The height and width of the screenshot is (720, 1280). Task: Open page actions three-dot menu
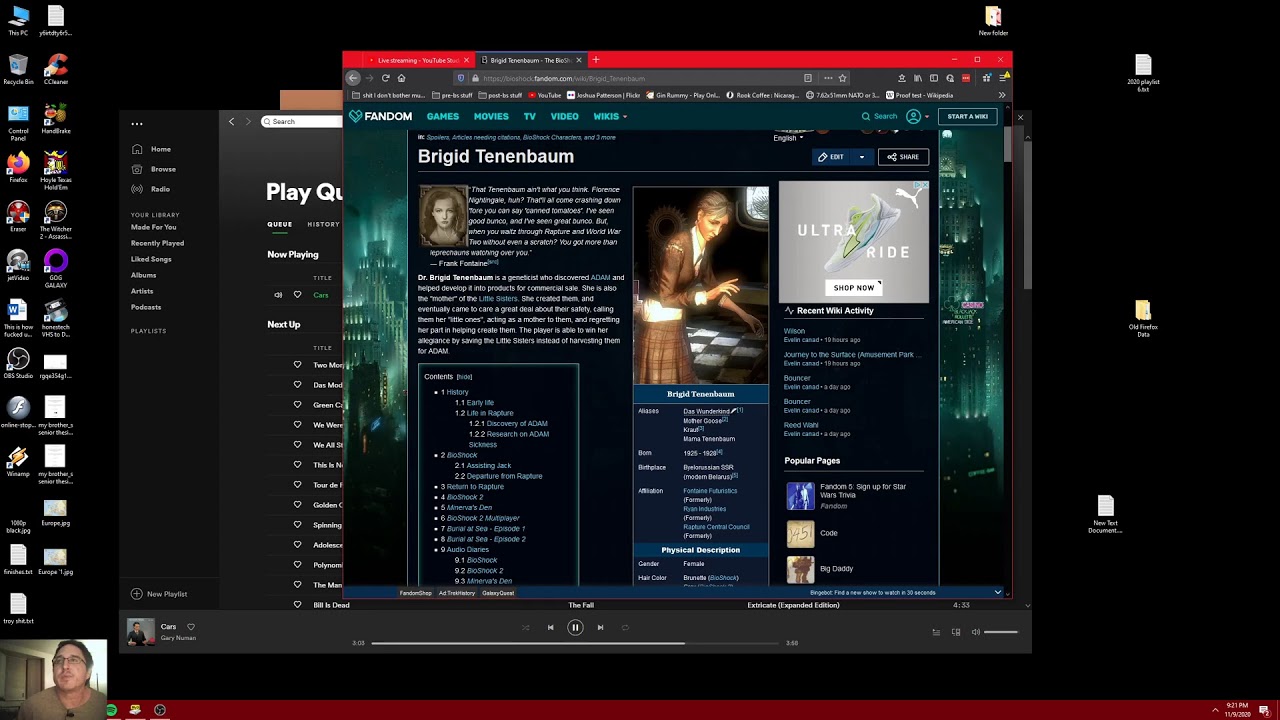pos(827,78)
